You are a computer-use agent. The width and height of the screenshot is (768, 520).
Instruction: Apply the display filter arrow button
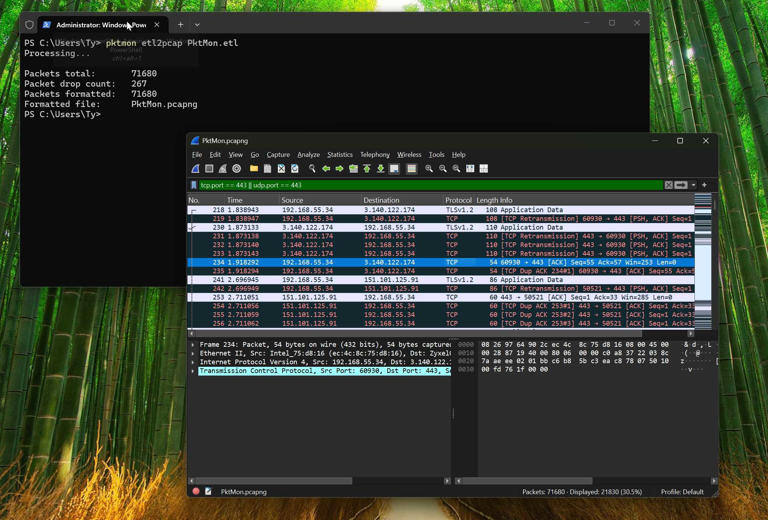pos(681,185)
